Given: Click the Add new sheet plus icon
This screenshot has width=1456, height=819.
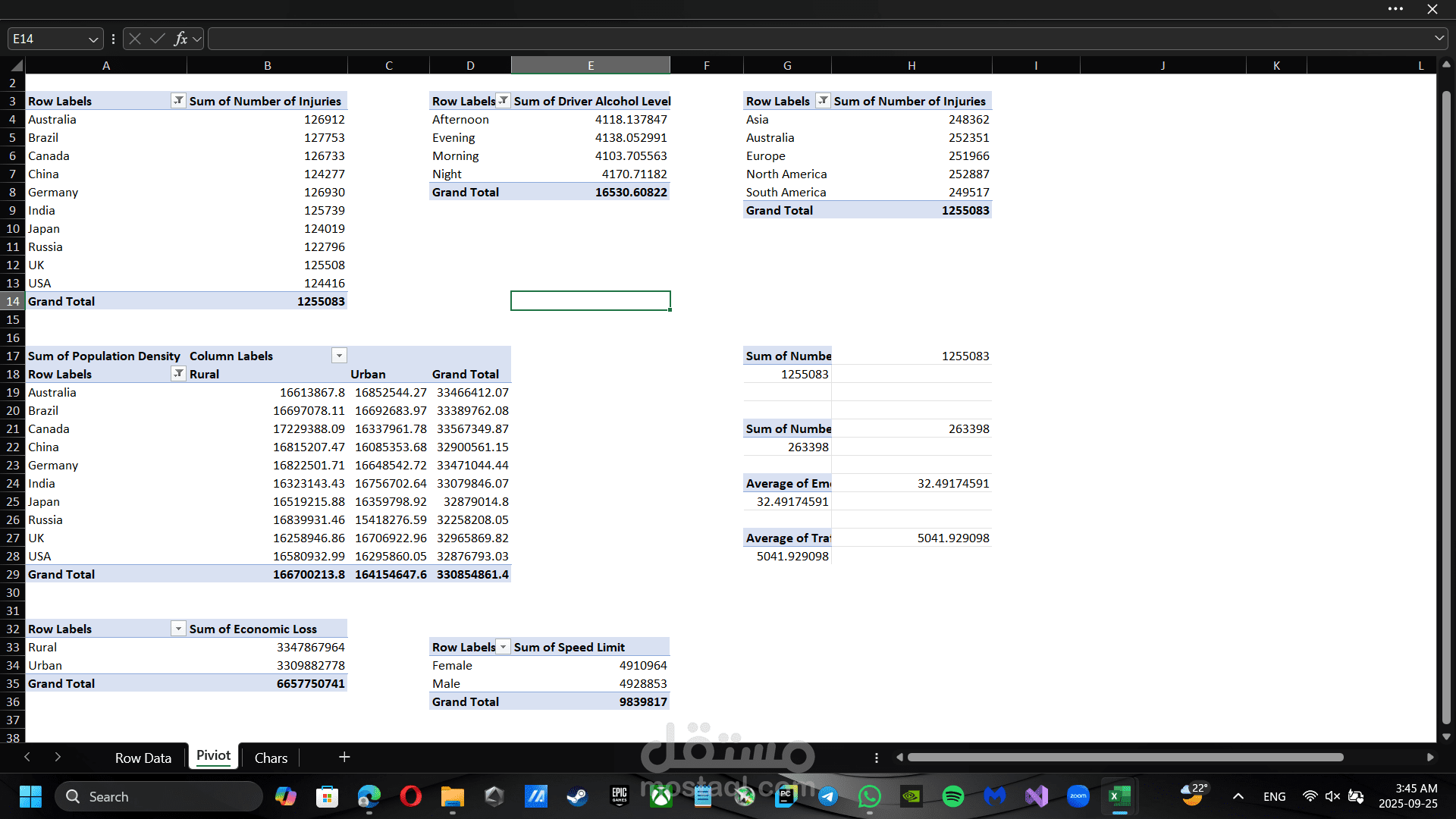Looking at the screenshot, I should pyautogui.click(x=344, y=757).
